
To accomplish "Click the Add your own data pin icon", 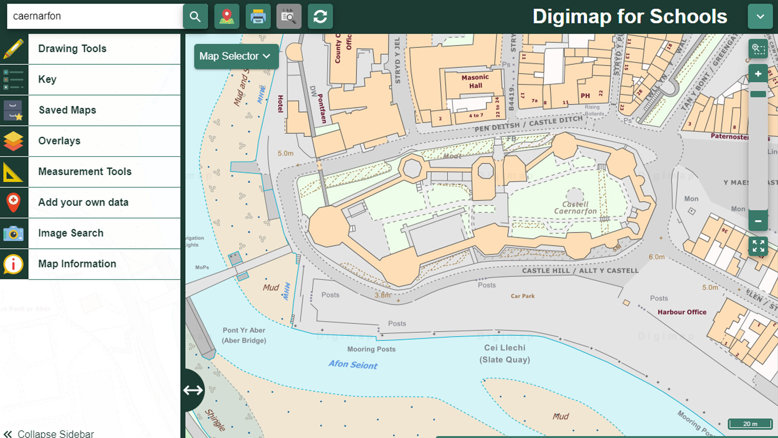I will coord(13,202).
